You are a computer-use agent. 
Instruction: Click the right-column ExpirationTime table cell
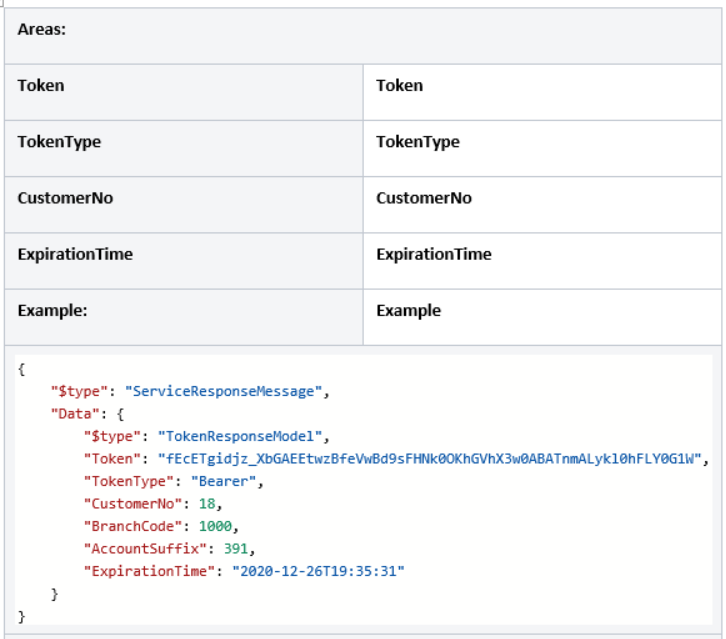point(543,254)
